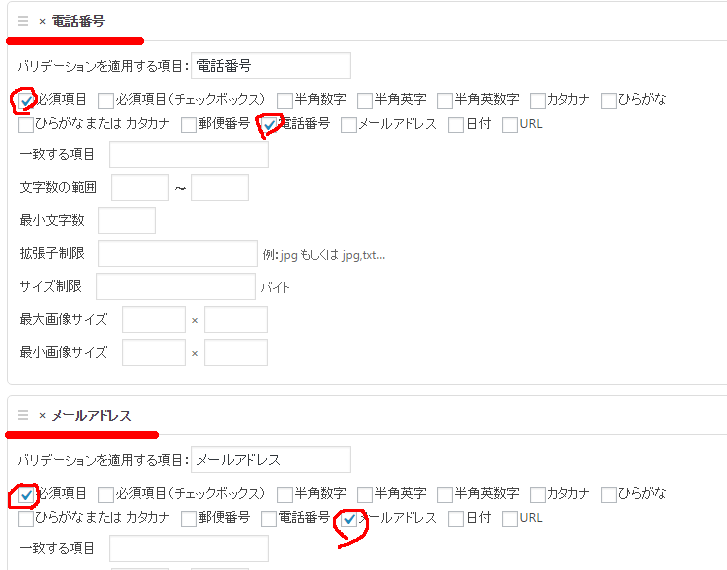This screenshot has height=570, width=727.
Task: Tick the URL checkbox in the 電話番号 section
Action: pos(510,125)
